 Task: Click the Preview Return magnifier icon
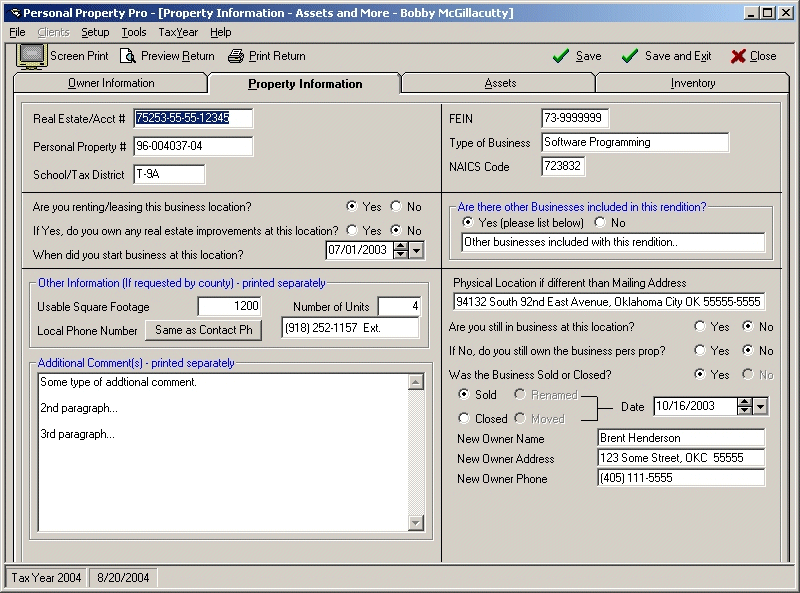point(128,56)
